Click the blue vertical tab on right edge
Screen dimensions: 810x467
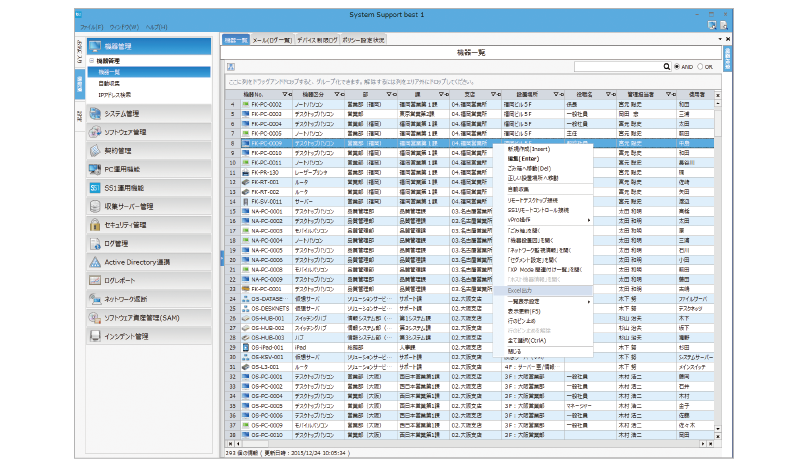click(727, 58)
